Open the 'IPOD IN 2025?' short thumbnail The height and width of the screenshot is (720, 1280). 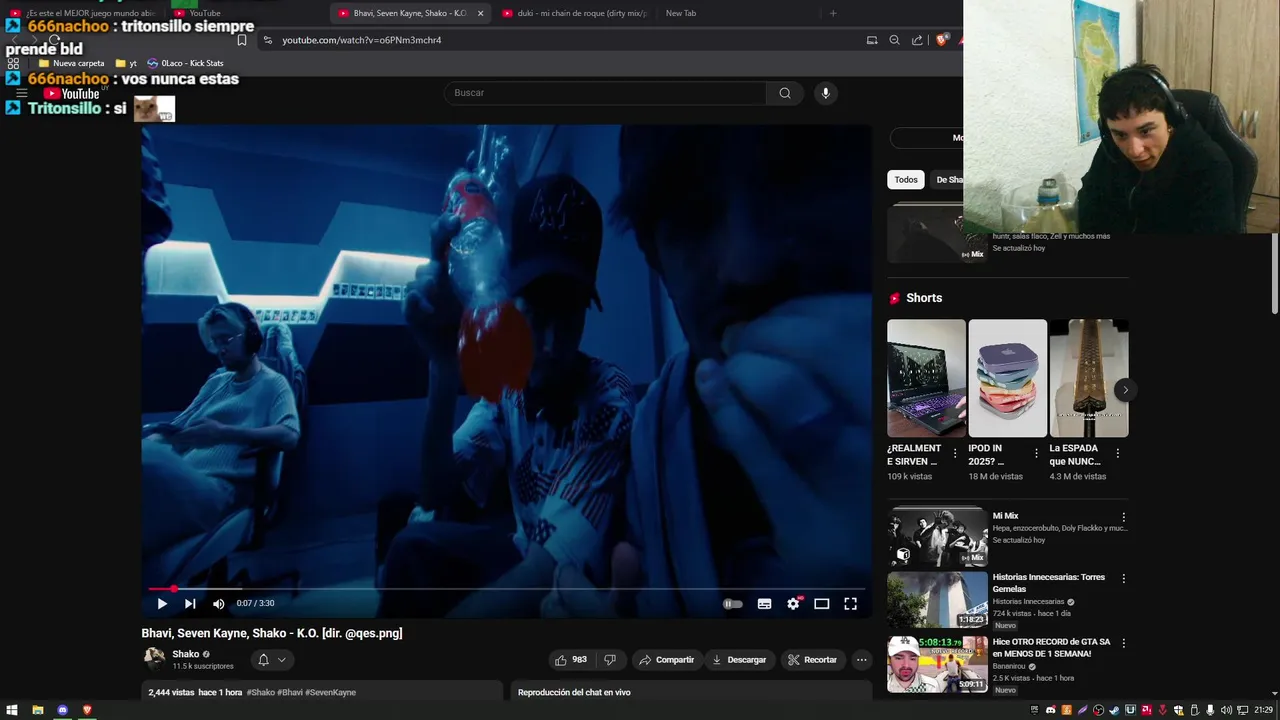pyautogui.click(x=1007, y=378)
